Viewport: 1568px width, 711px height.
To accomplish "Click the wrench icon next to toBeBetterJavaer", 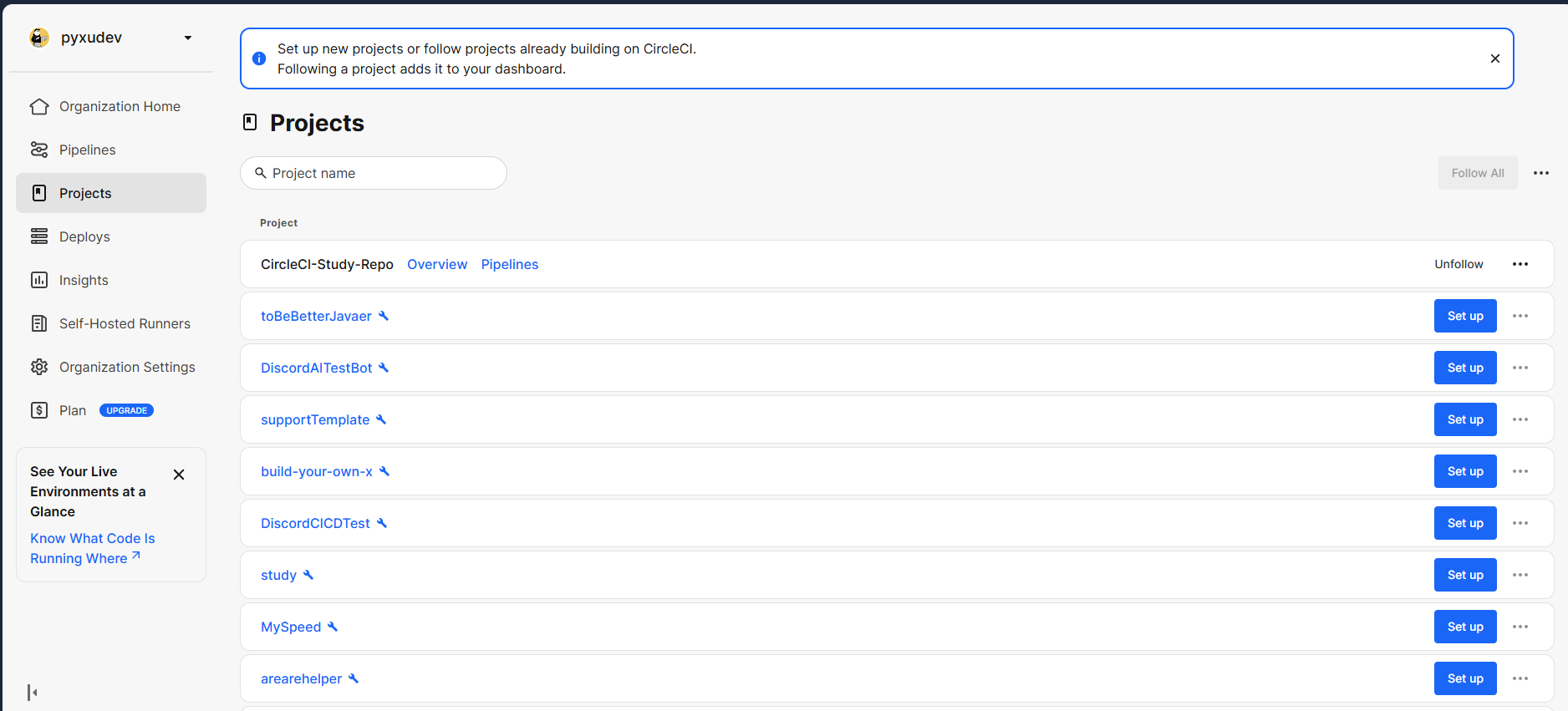I will (x=384, y=316).
